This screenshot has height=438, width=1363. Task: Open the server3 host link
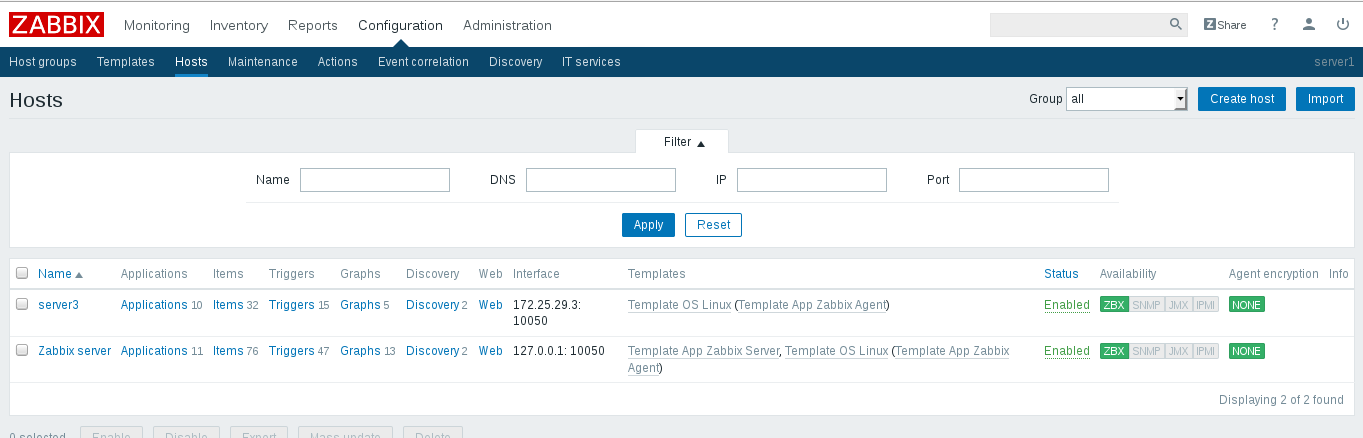click(x=58, y=305)
